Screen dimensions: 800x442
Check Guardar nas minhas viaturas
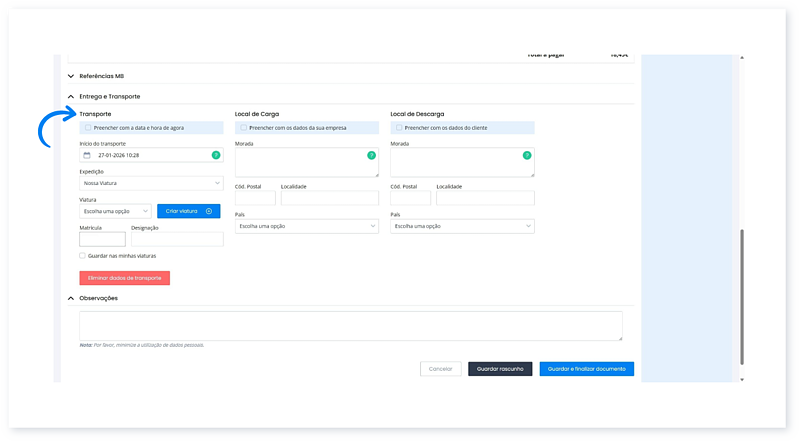coord(83,255)
